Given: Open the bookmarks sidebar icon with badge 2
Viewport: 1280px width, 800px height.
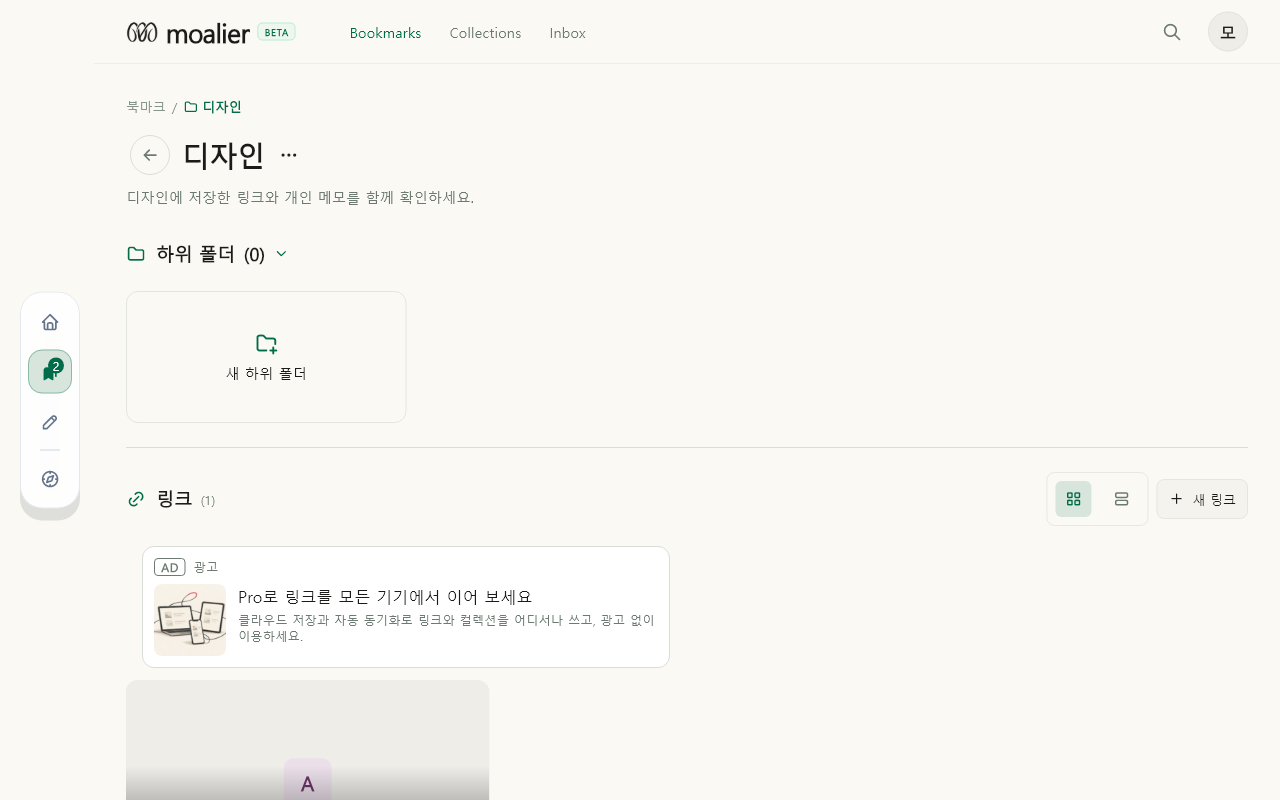Looking at the screenshot, I should click(50, 372).
